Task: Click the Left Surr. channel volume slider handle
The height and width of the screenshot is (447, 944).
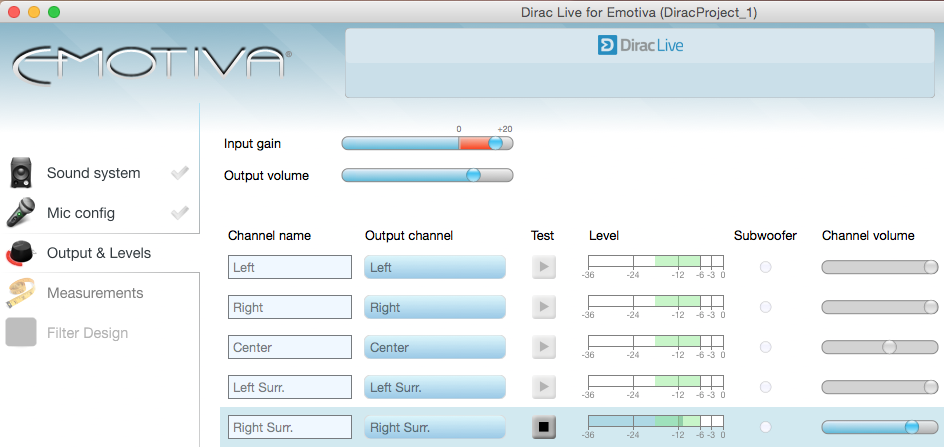Action: pos(931,387)
